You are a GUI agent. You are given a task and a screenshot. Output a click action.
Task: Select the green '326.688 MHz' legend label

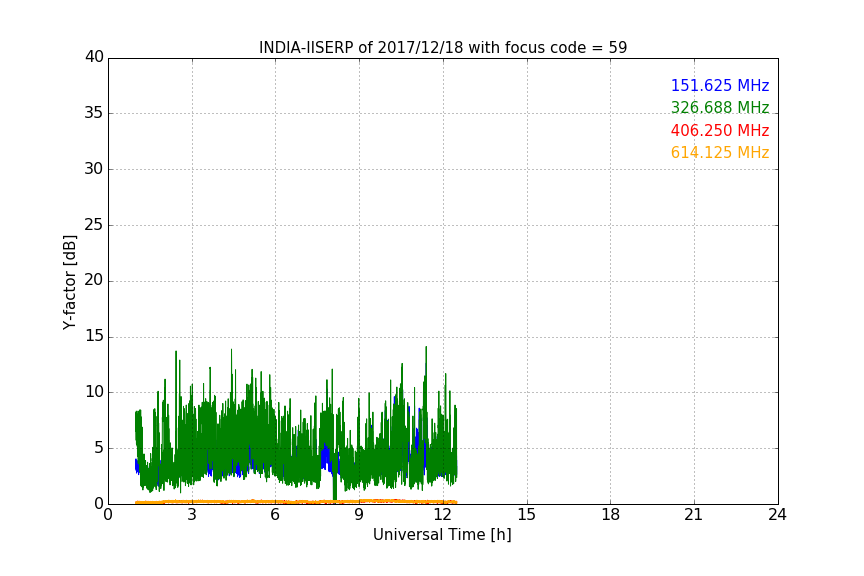(x=720, y=107)
